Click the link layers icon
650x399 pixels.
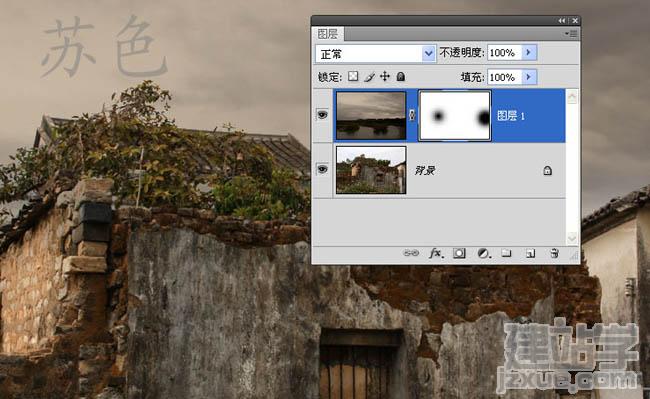pyautogui.click(x=411, y=253)
